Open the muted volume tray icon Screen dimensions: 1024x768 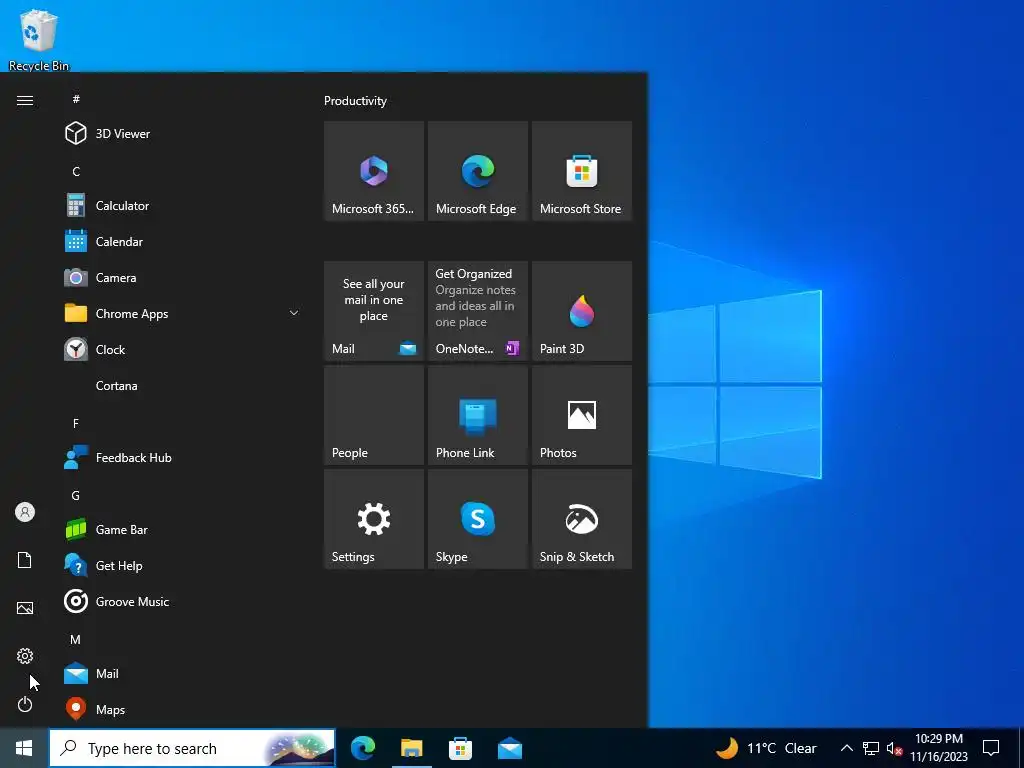[894, 748]
